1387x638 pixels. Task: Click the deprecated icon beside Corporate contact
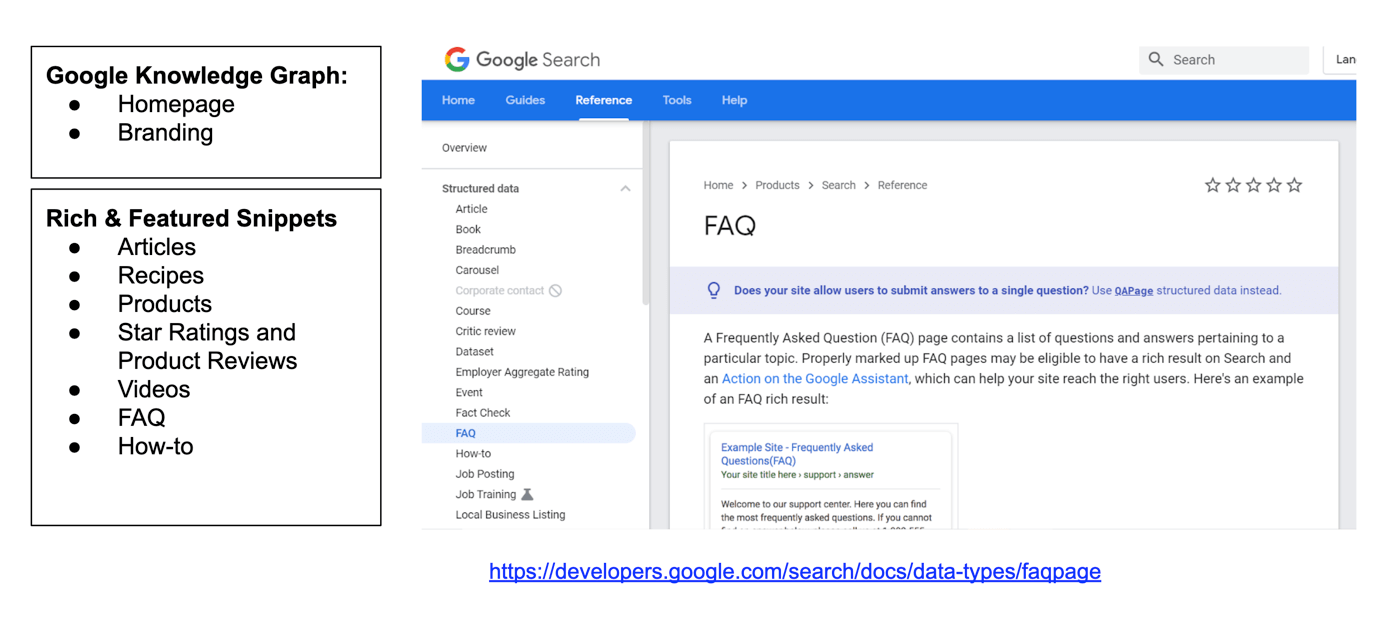point(556,291)
